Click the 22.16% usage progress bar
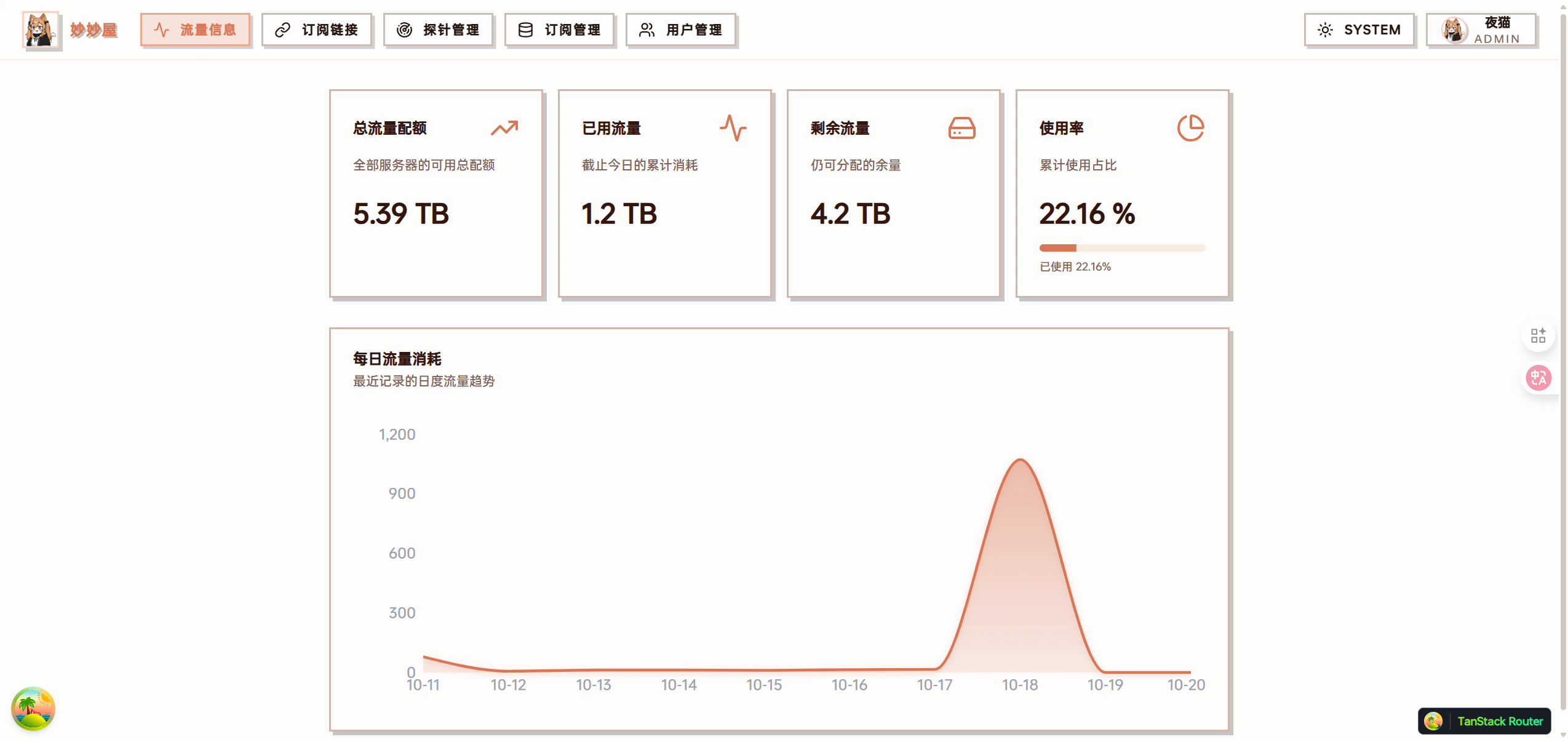Screen dimensions: 1568x742 (x=1122, y=248)
